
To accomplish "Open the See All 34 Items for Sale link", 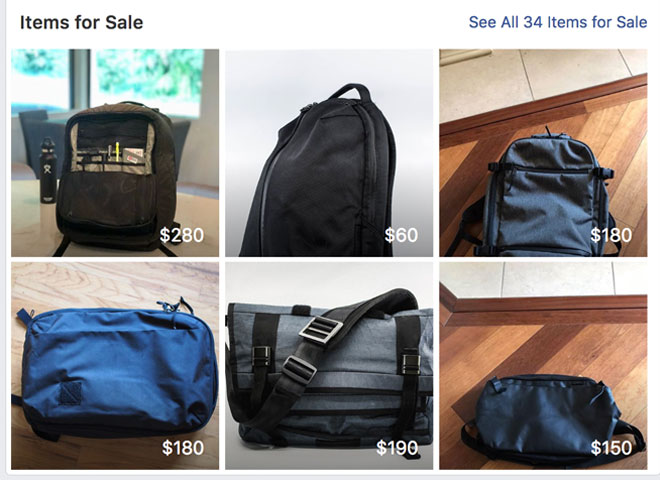I will coord(558,22).
